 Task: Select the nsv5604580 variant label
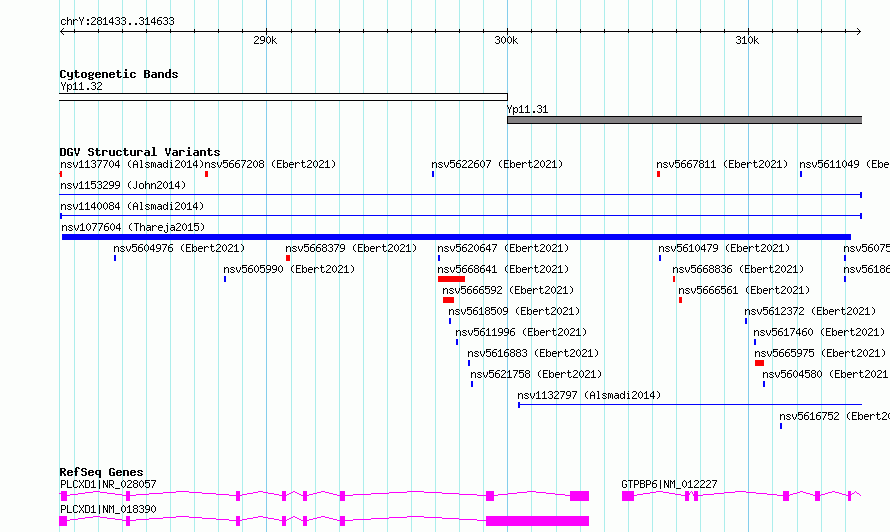(x=825, y=375)
